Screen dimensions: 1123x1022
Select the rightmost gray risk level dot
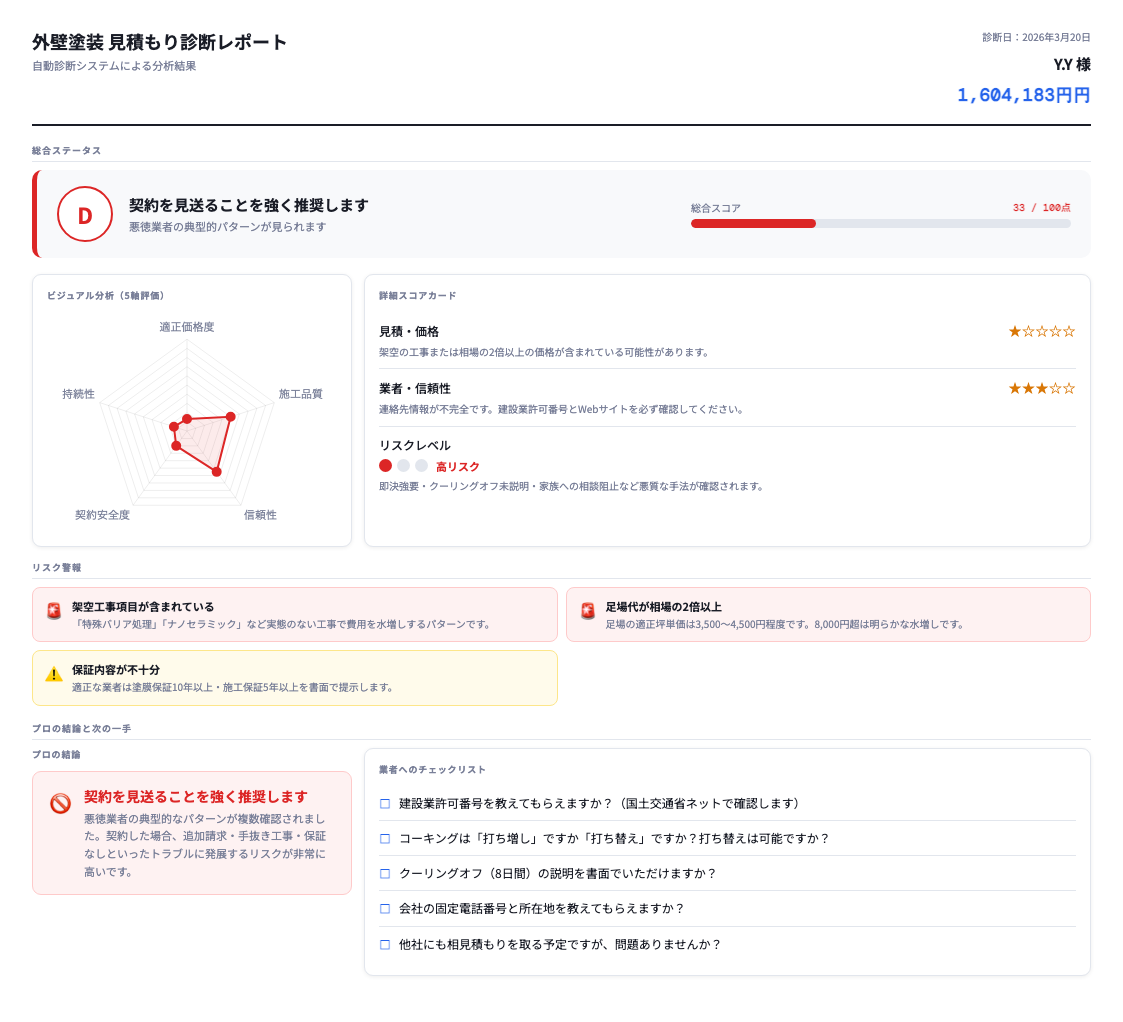pos(422,465)
